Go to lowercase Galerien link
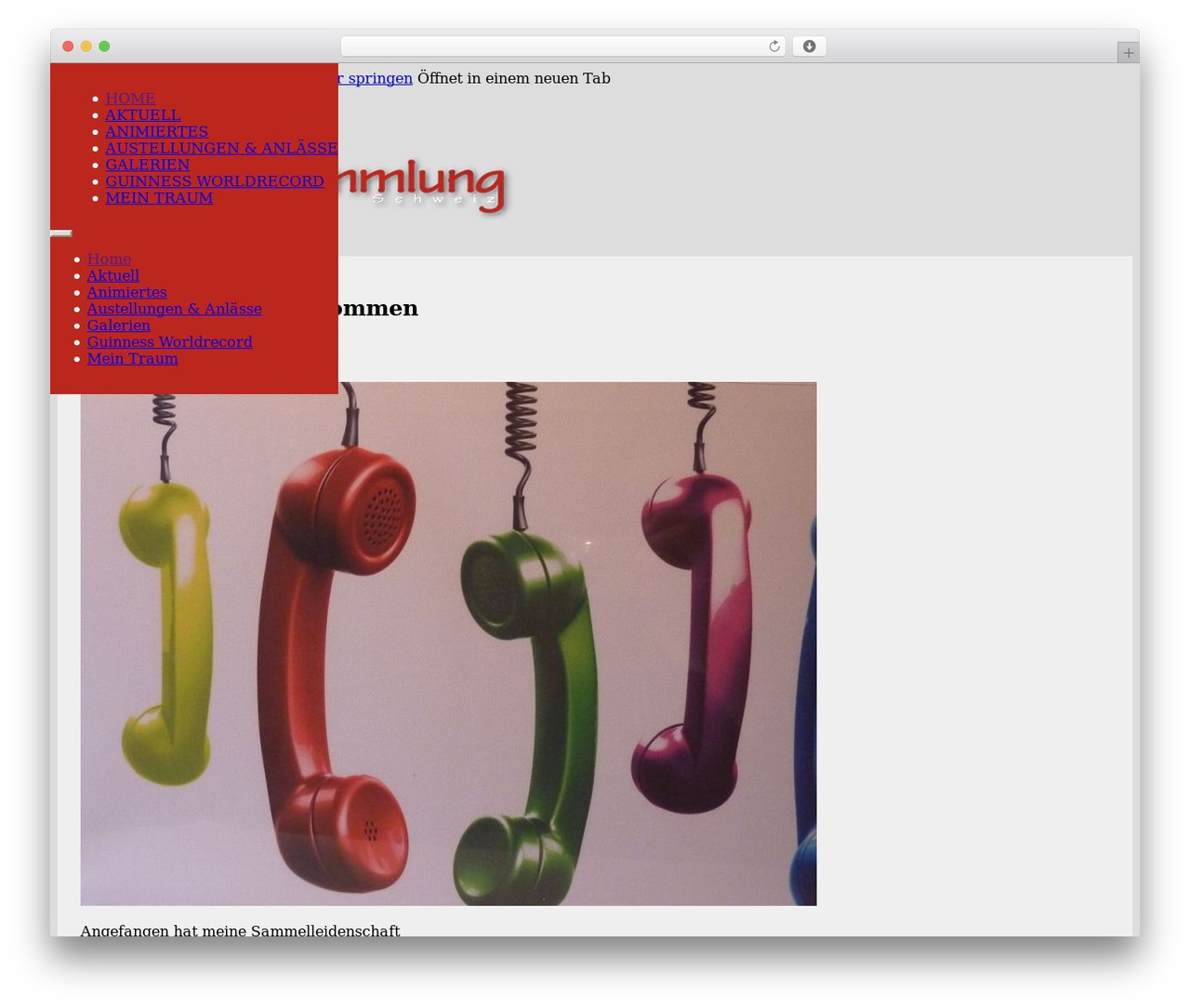The width and height of the screenshot is (1190, 1008). [119, 325]
